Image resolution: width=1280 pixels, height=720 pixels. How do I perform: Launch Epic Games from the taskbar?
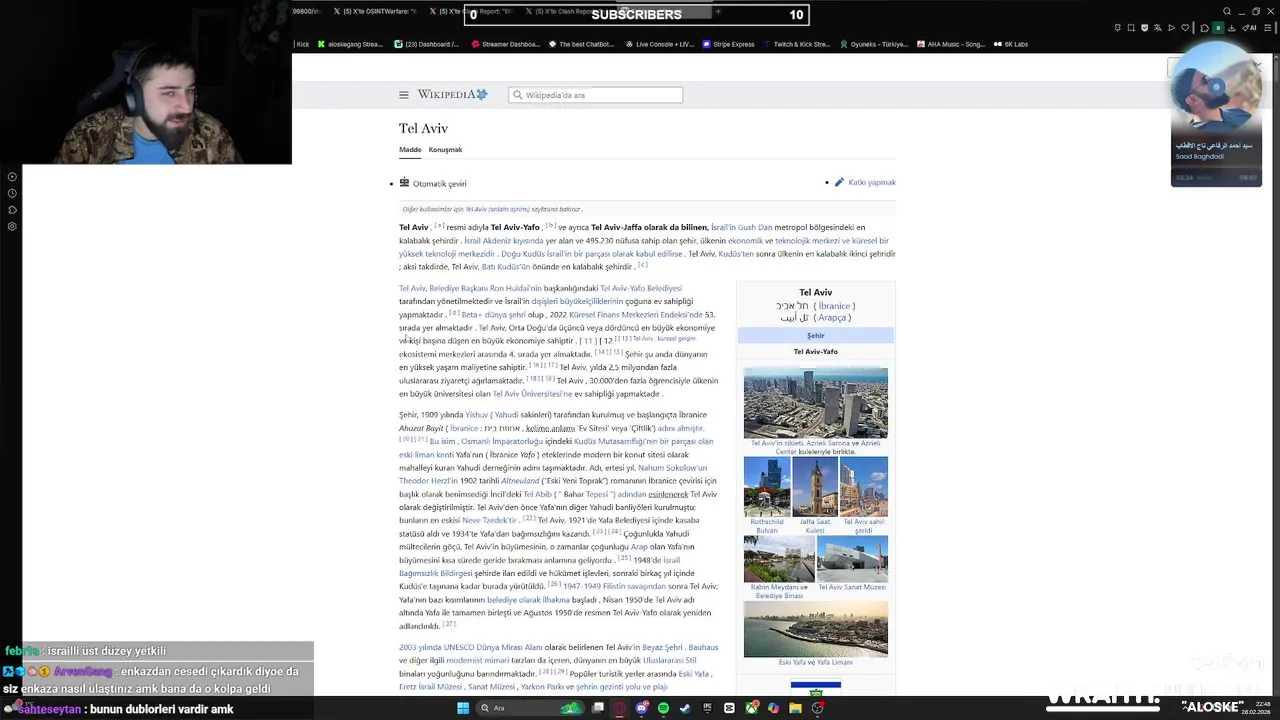pyautogui.click(x=707, y=708)
